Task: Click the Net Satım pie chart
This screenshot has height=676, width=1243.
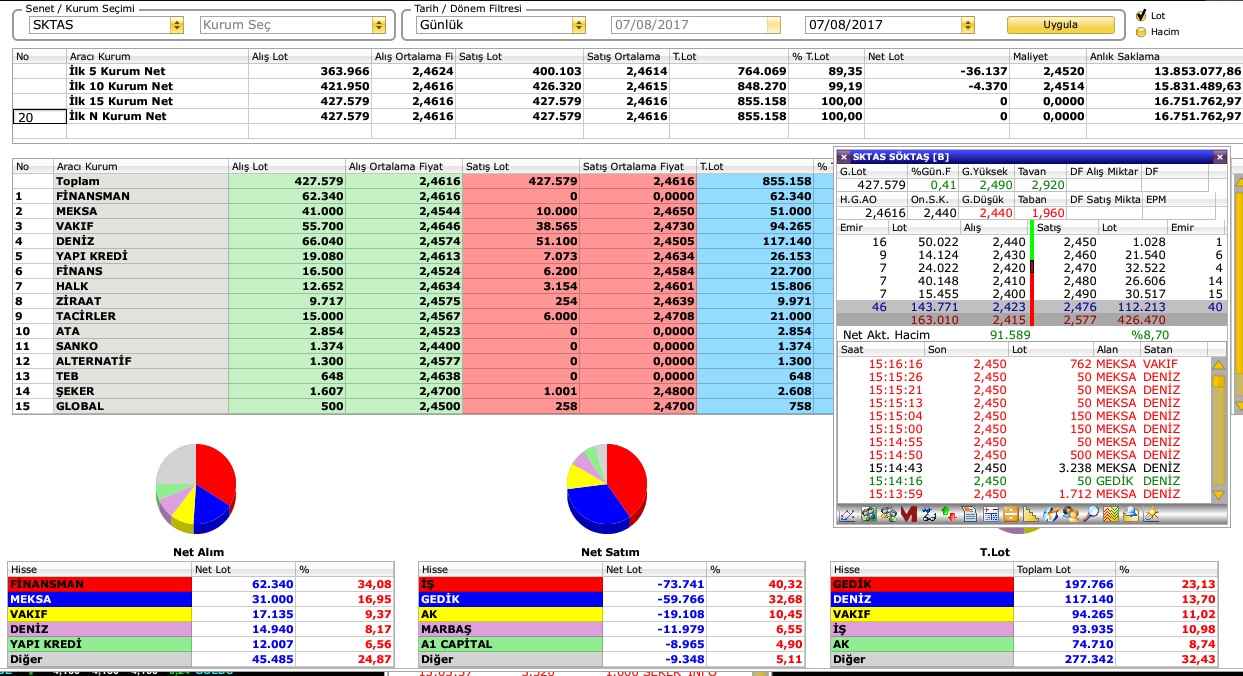Action: tap(606, 489)
